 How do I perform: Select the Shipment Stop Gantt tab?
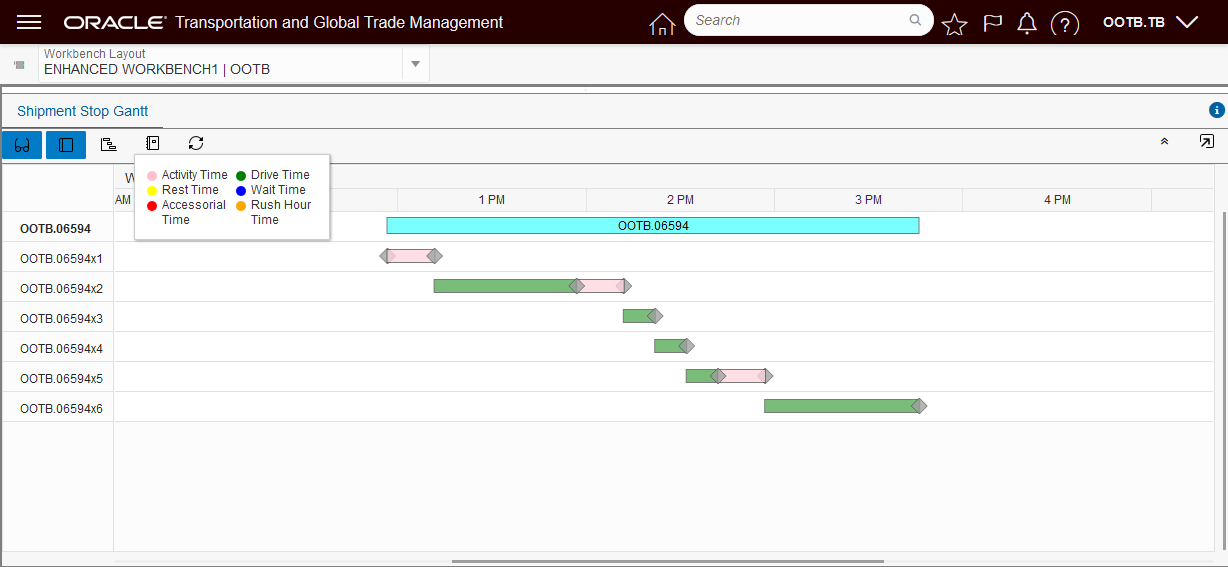tap(82, 112)
